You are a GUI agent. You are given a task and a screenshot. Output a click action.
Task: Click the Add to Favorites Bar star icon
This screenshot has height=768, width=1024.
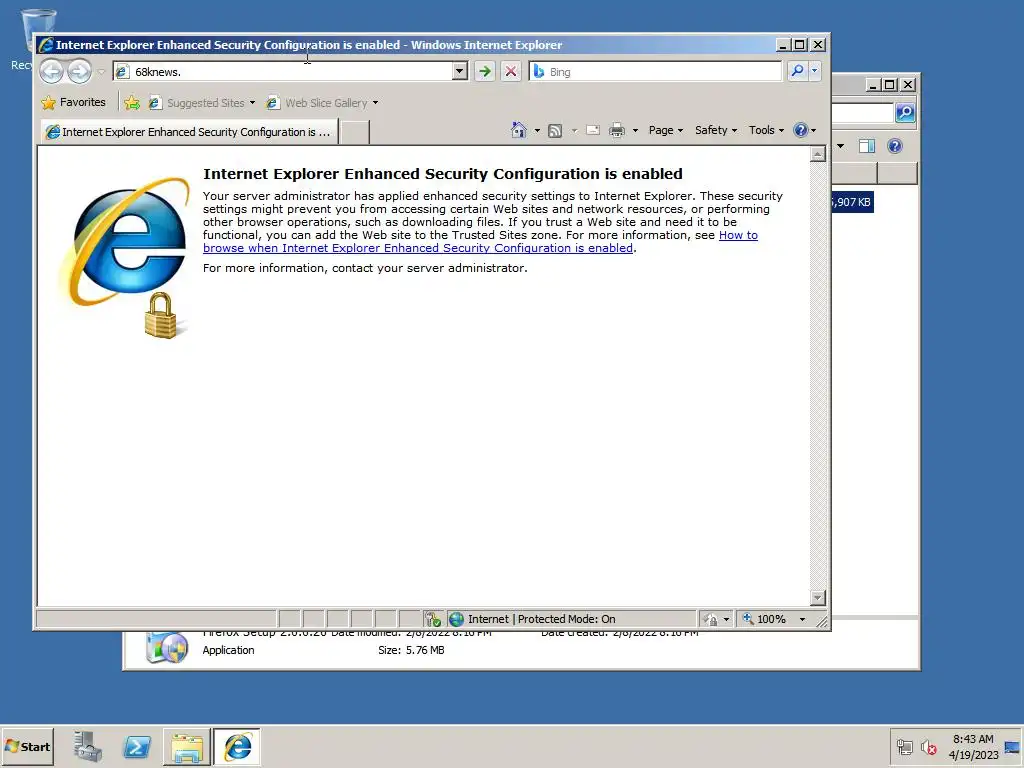pos(132,103)
